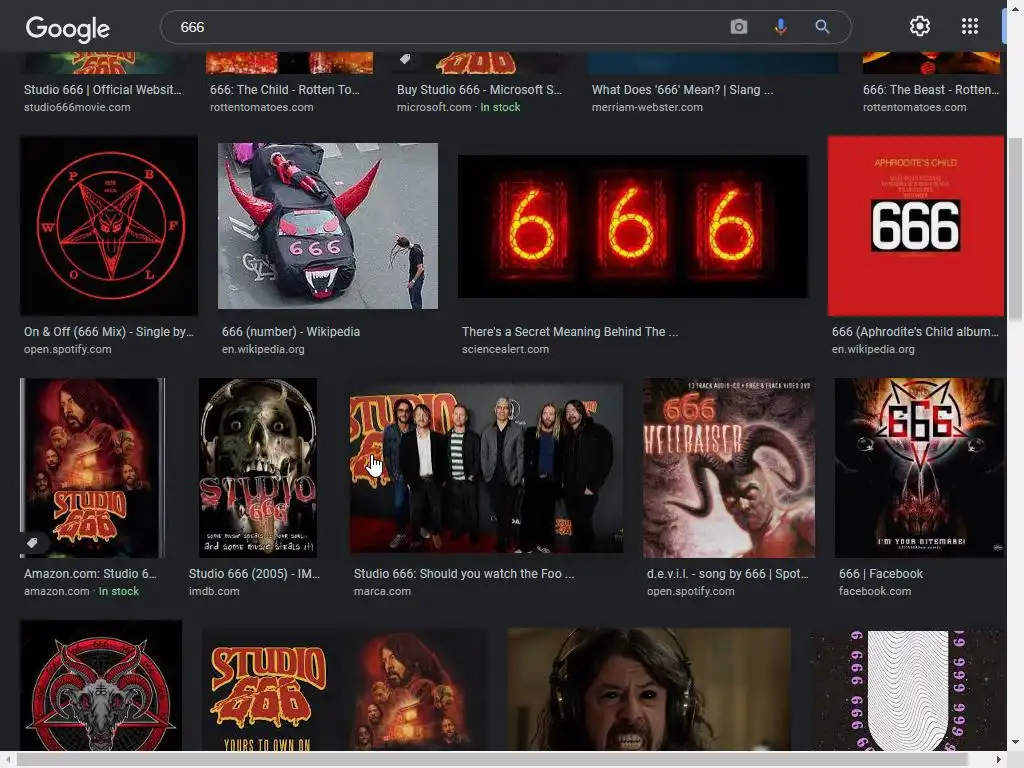Start voice search with microphone icon
The height and width of the screenshot is (768, 1024).
click(780, 27)
